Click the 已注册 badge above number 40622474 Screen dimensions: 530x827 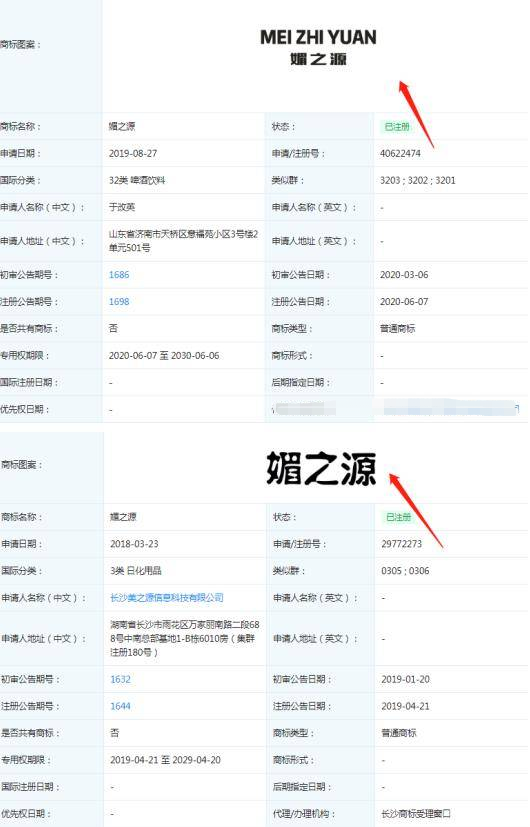(397, 127)
